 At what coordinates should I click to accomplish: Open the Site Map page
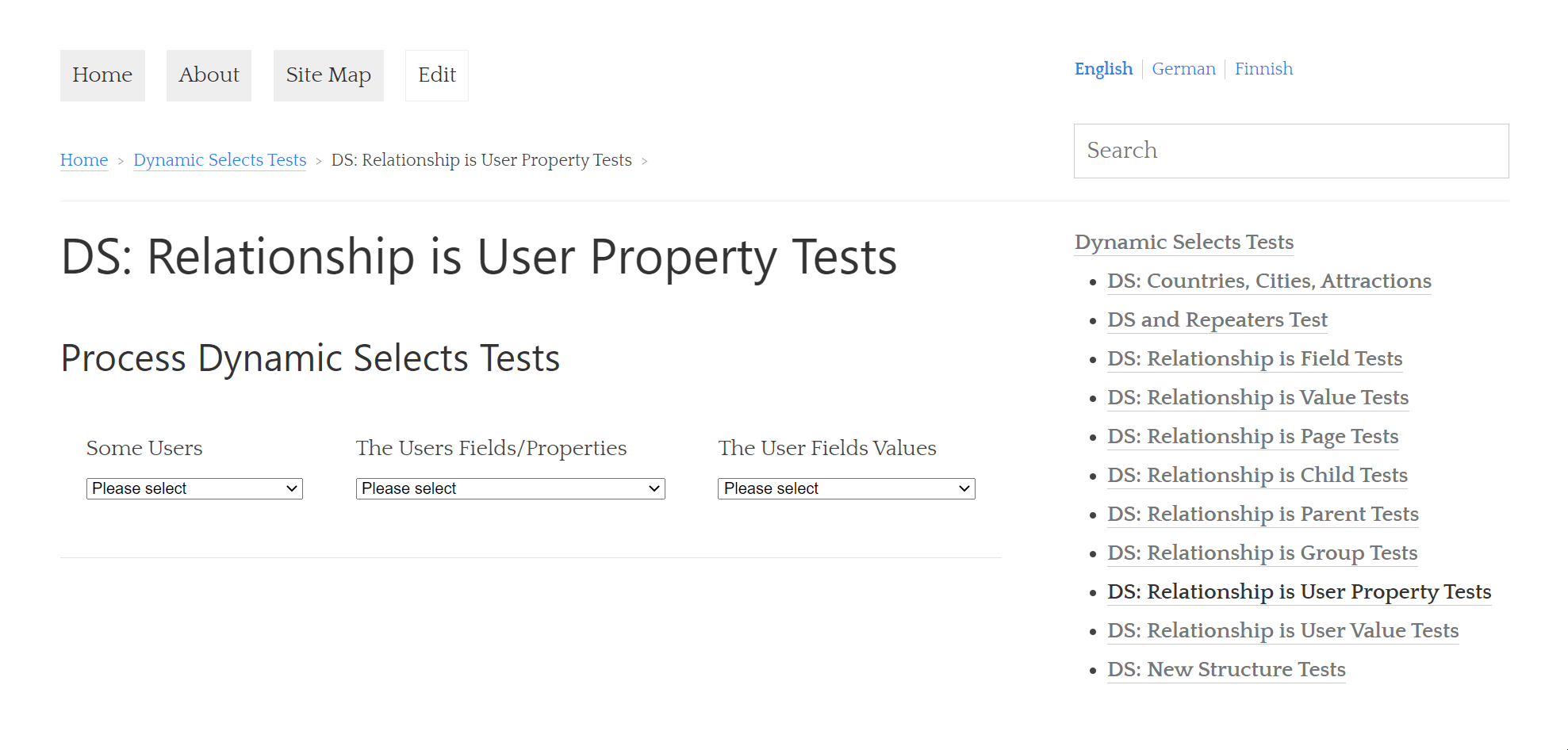328,75
